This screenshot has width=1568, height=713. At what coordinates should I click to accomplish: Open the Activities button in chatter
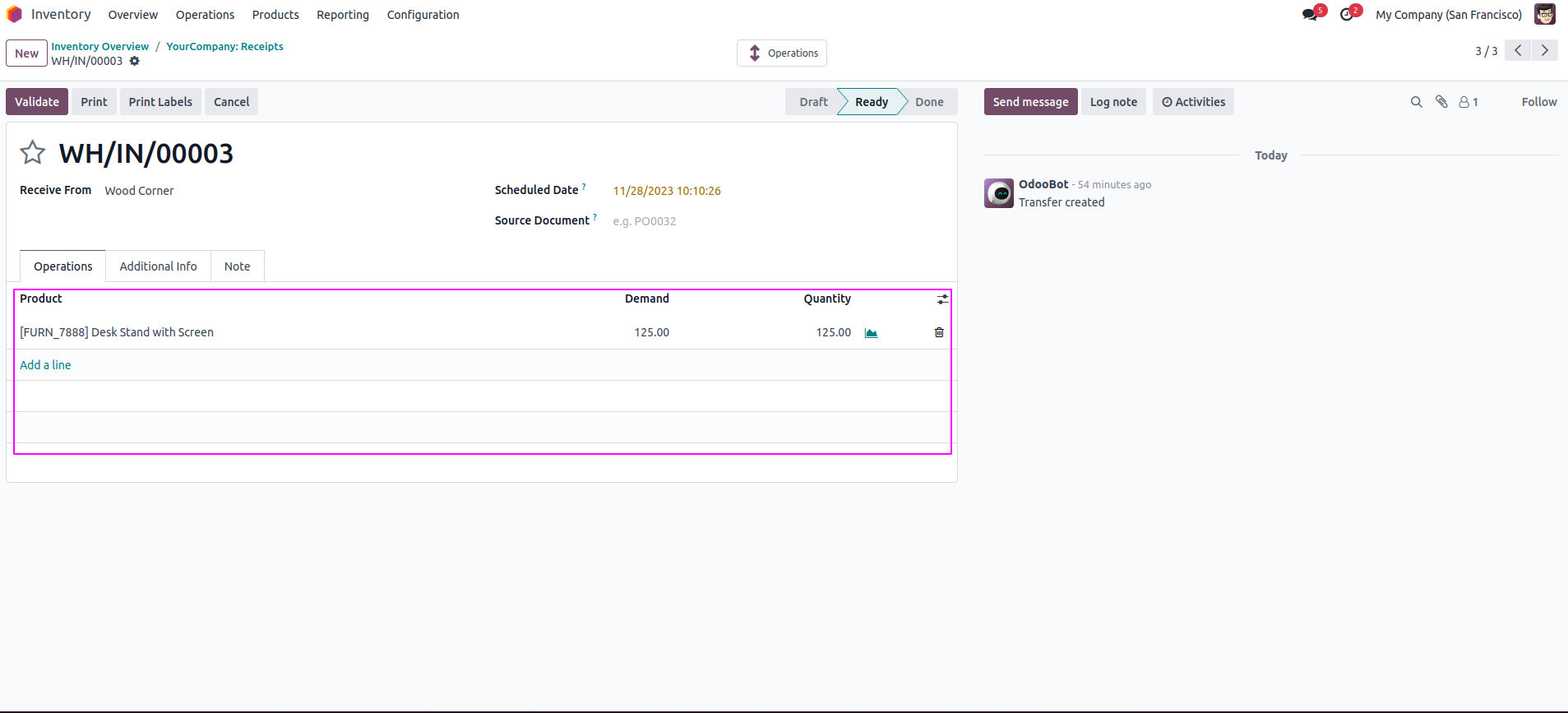coord(1193,102)
